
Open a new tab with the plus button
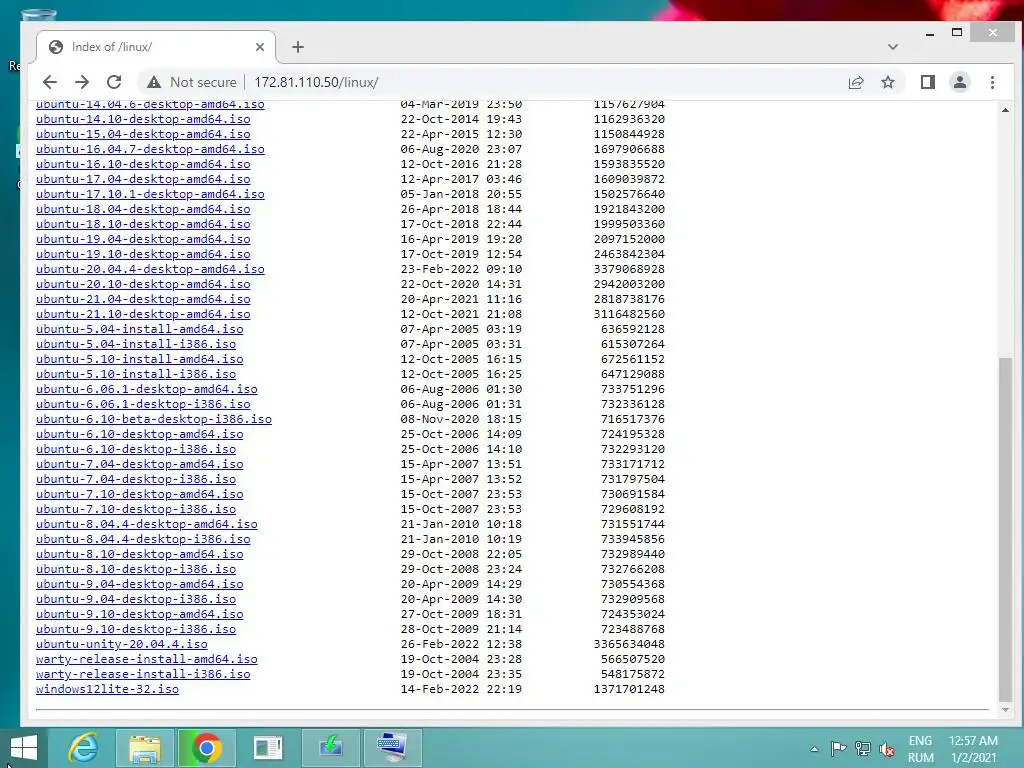[298, 47]
